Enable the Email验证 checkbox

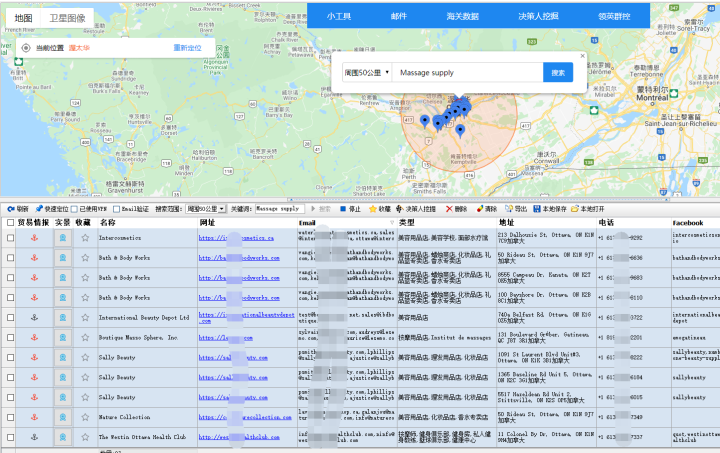(116, 209)
